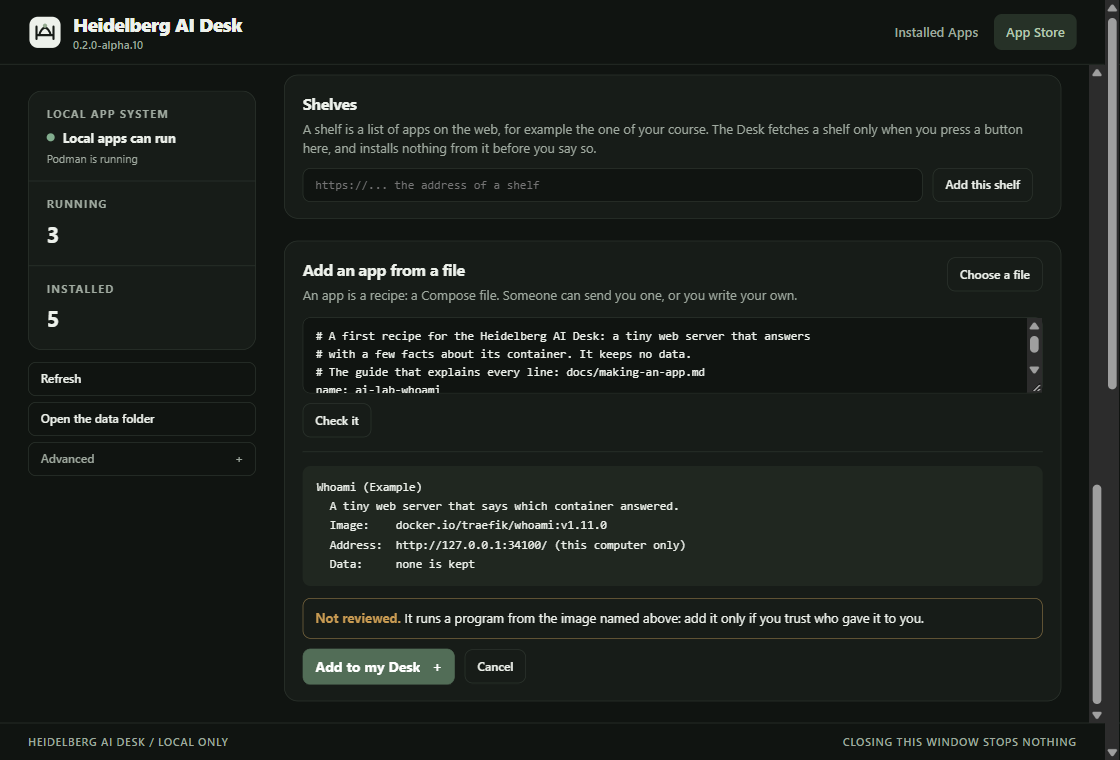1120x760 pixels.
Task: Click the Running count '3'
Action: pyautogui.click(x=53, y=236)
